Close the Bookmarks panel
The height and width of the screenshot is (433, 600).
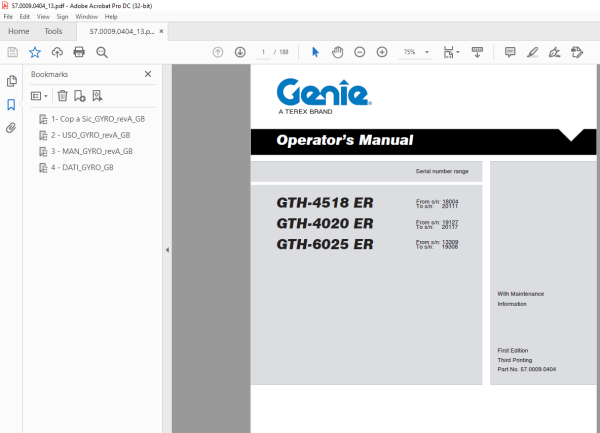click(x=148, y=74)
